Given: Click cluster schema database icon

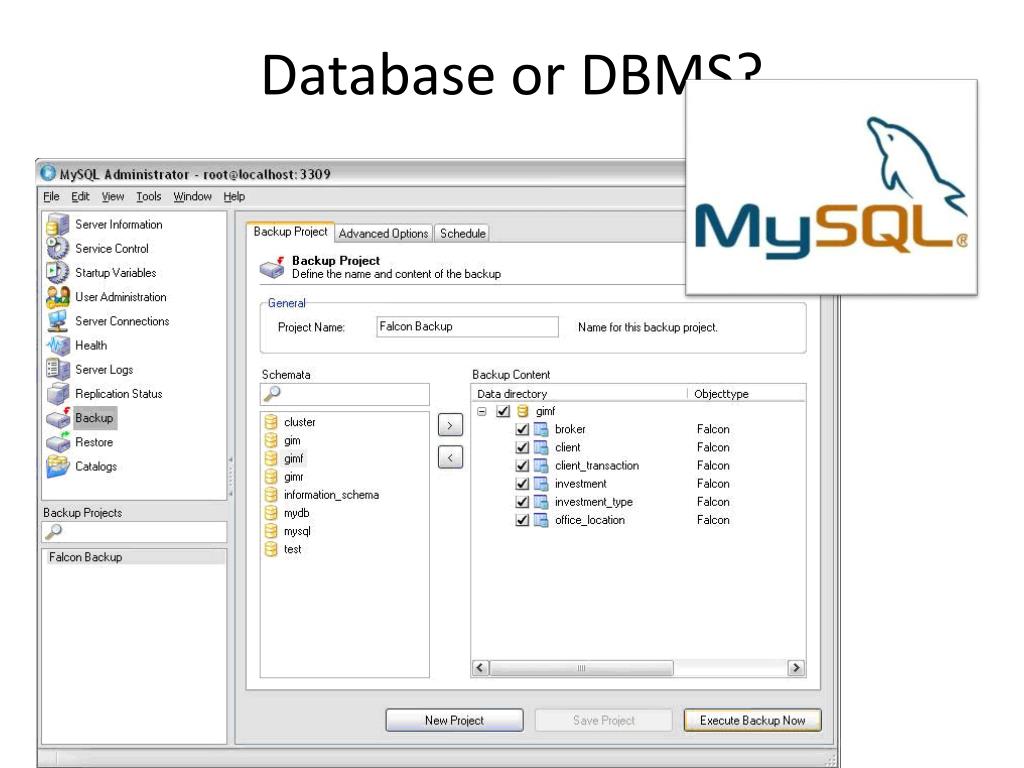Looking at the screenshot, I should point(271,423).
